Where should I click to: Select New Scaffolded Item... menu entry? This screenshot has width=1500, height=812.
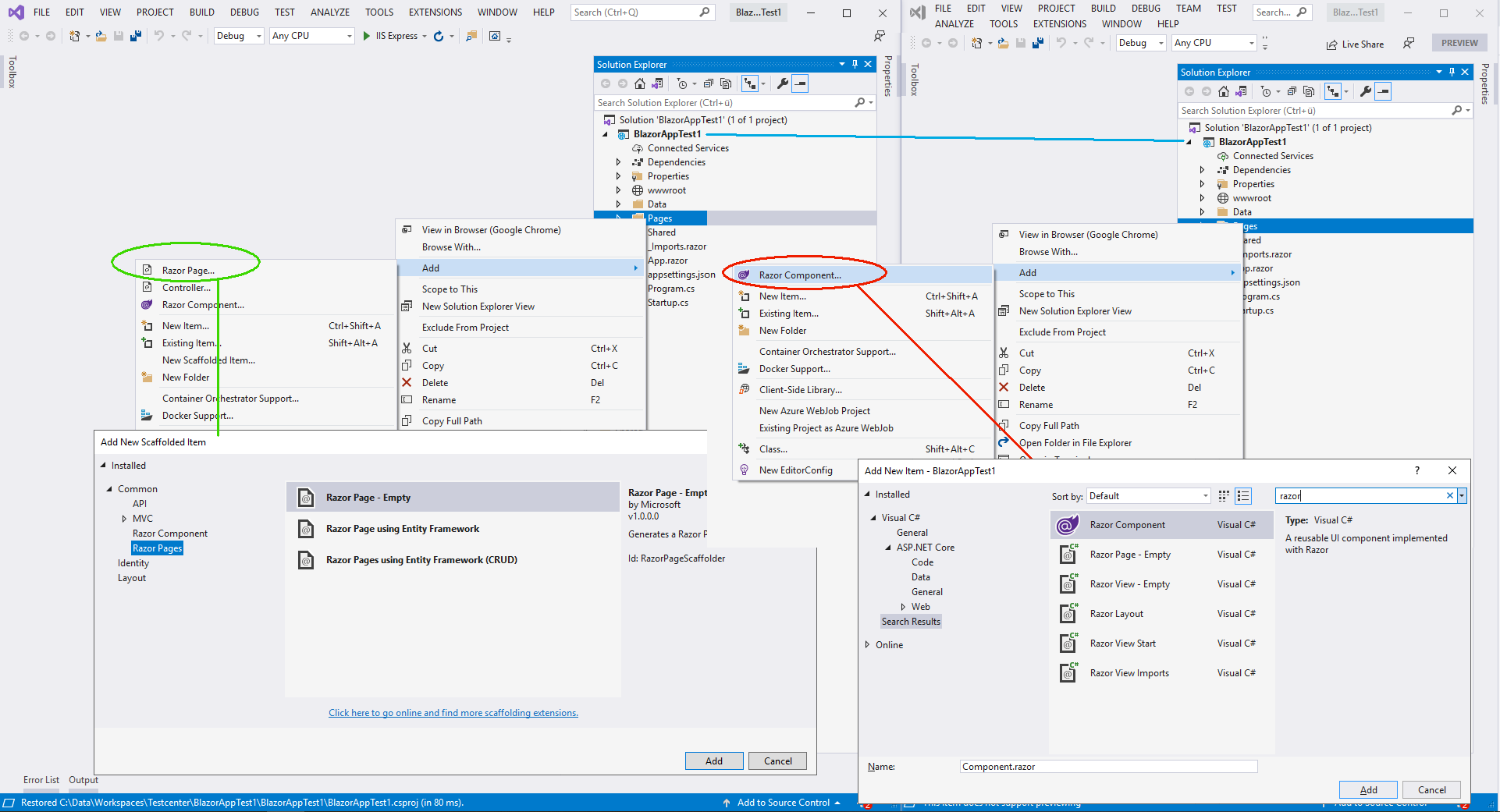point(208,360)
